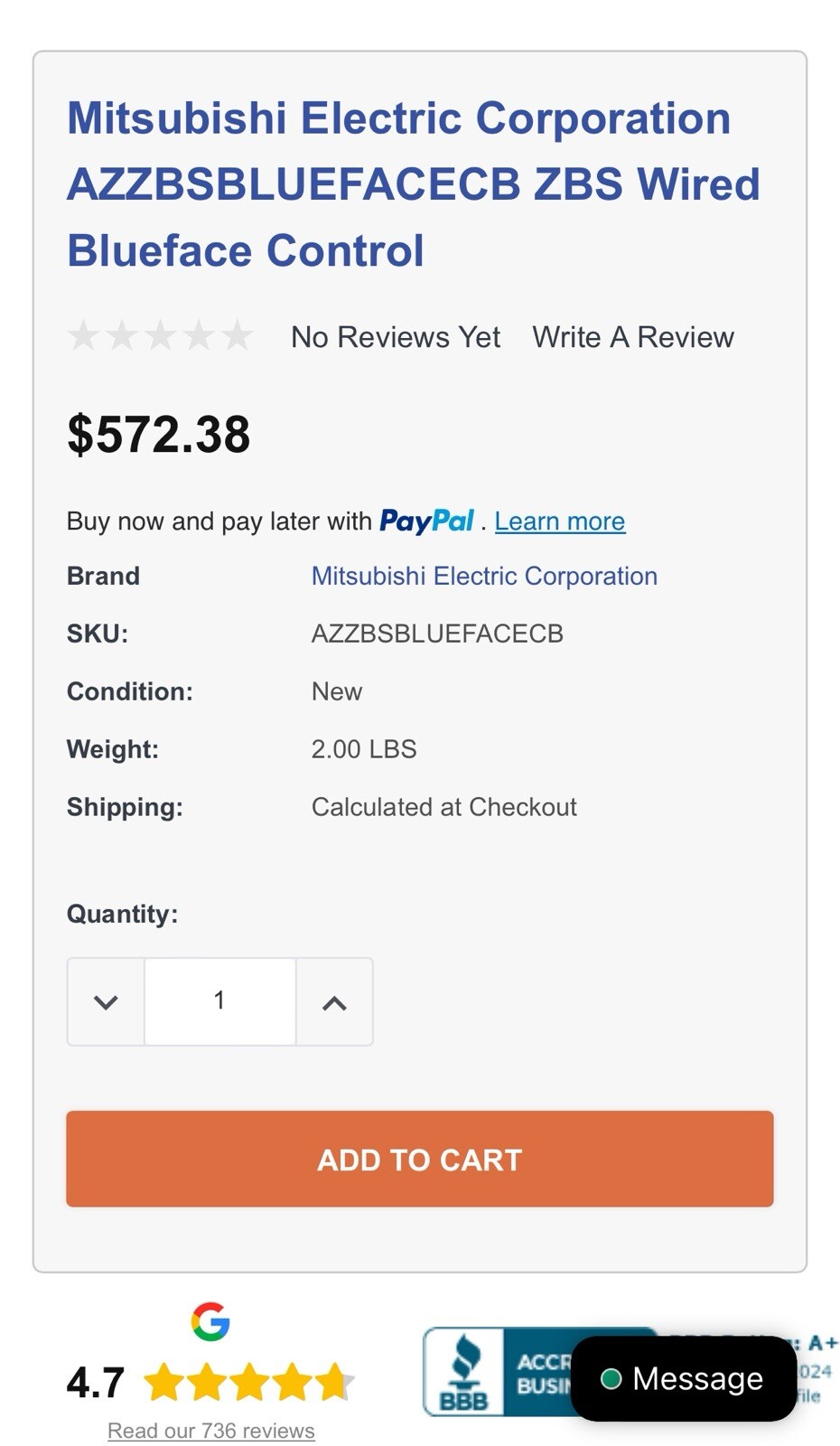The height and width of the screenshot is (1446, 840).
Task: Click the product title heading
Action: click(x=414, y=184)
